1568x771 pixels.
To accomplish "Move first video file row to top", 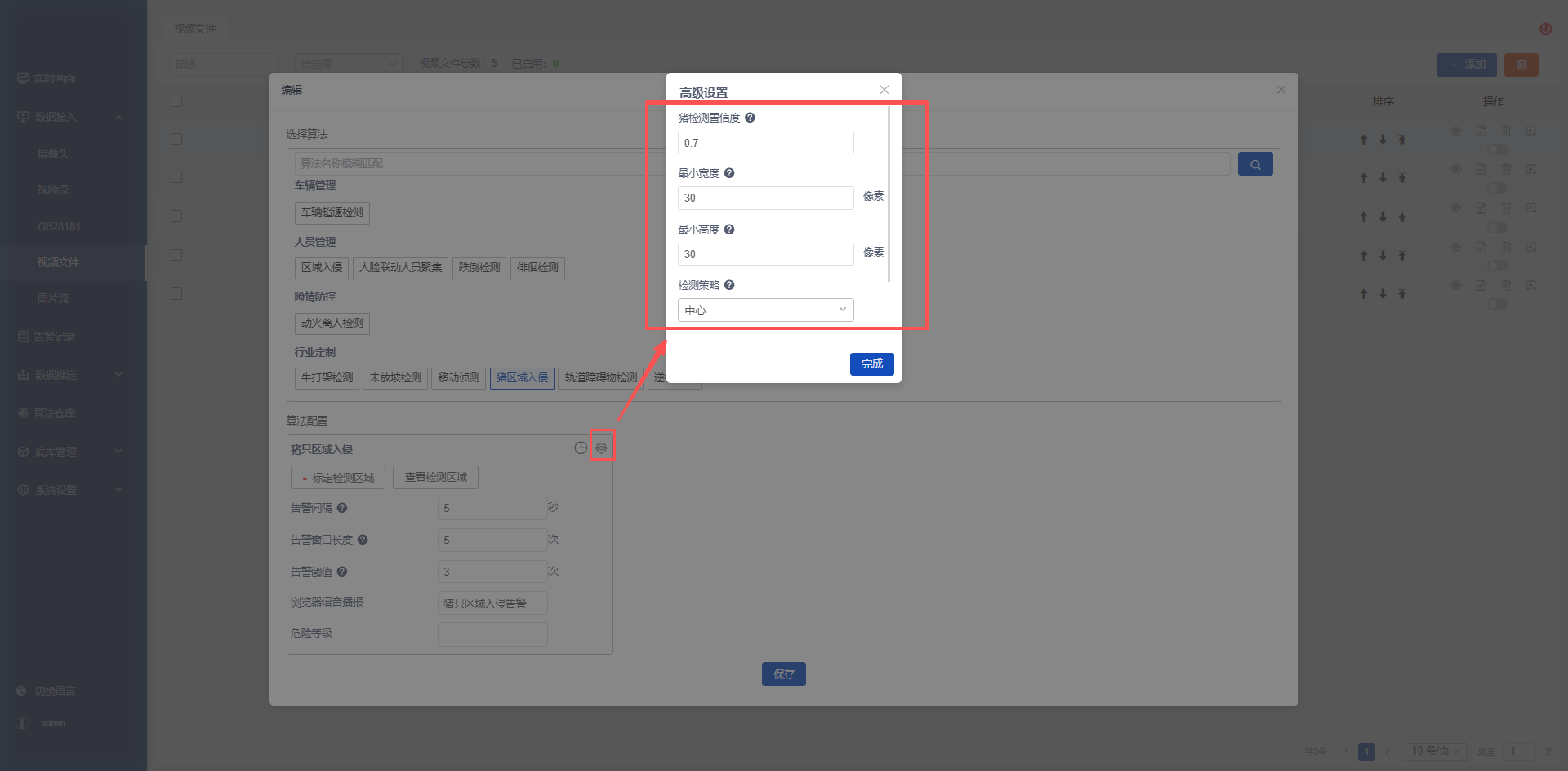I will [1402, 140].
